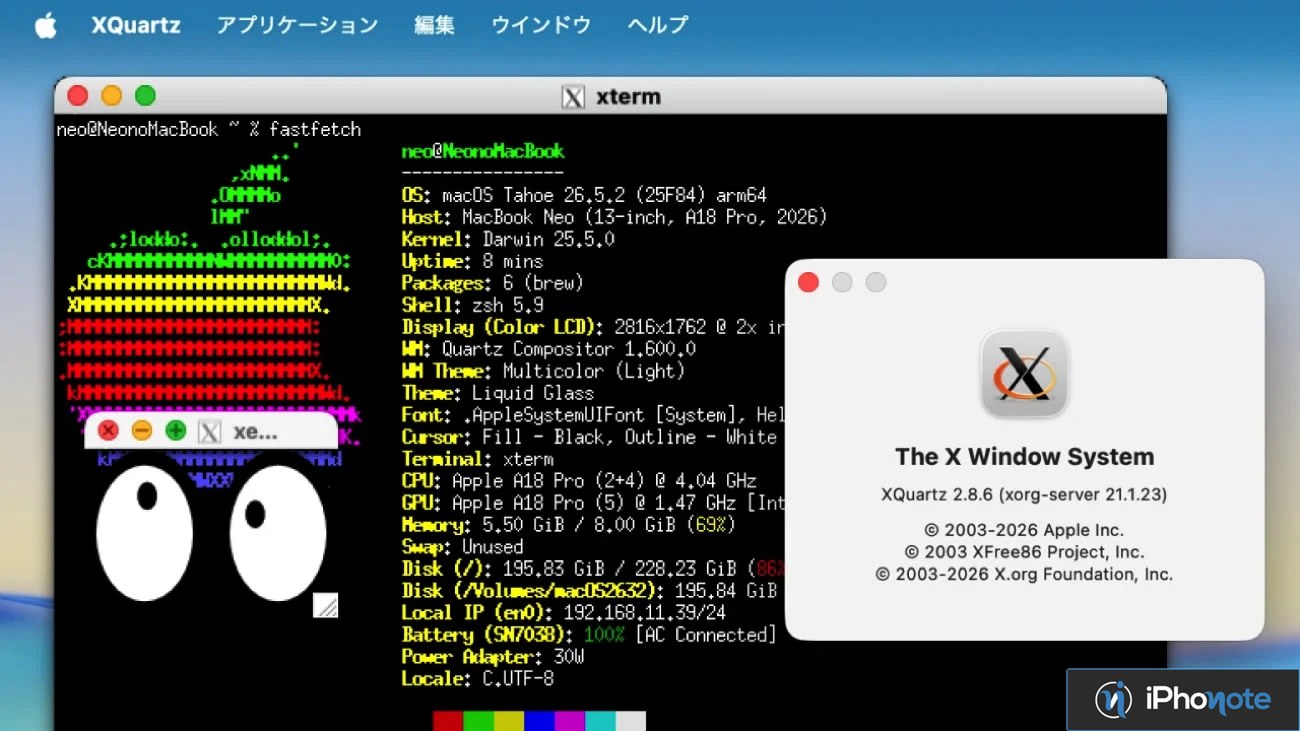This screenshot has height=731, width=1300.
Task: Click the '© 2003-2026 Apple Inc.' line
Action: (1024, 530)
